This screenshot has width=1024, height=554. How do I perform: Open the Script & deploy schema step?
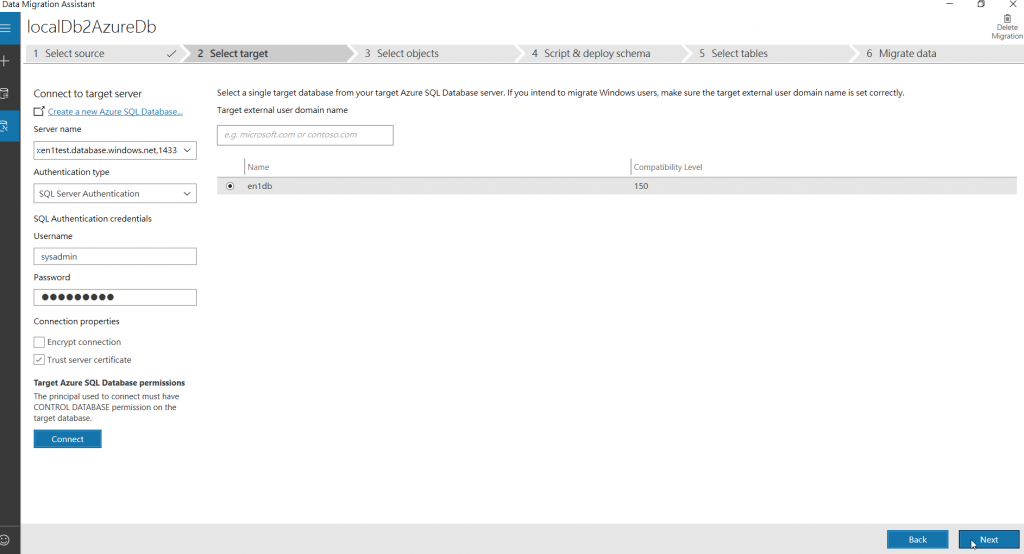tap(601, 54)
